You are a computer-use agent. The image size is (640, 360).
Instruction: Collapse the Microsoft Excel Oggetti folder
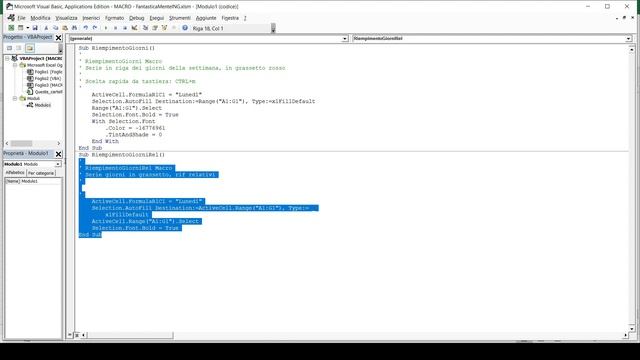[x=15, y=65]
